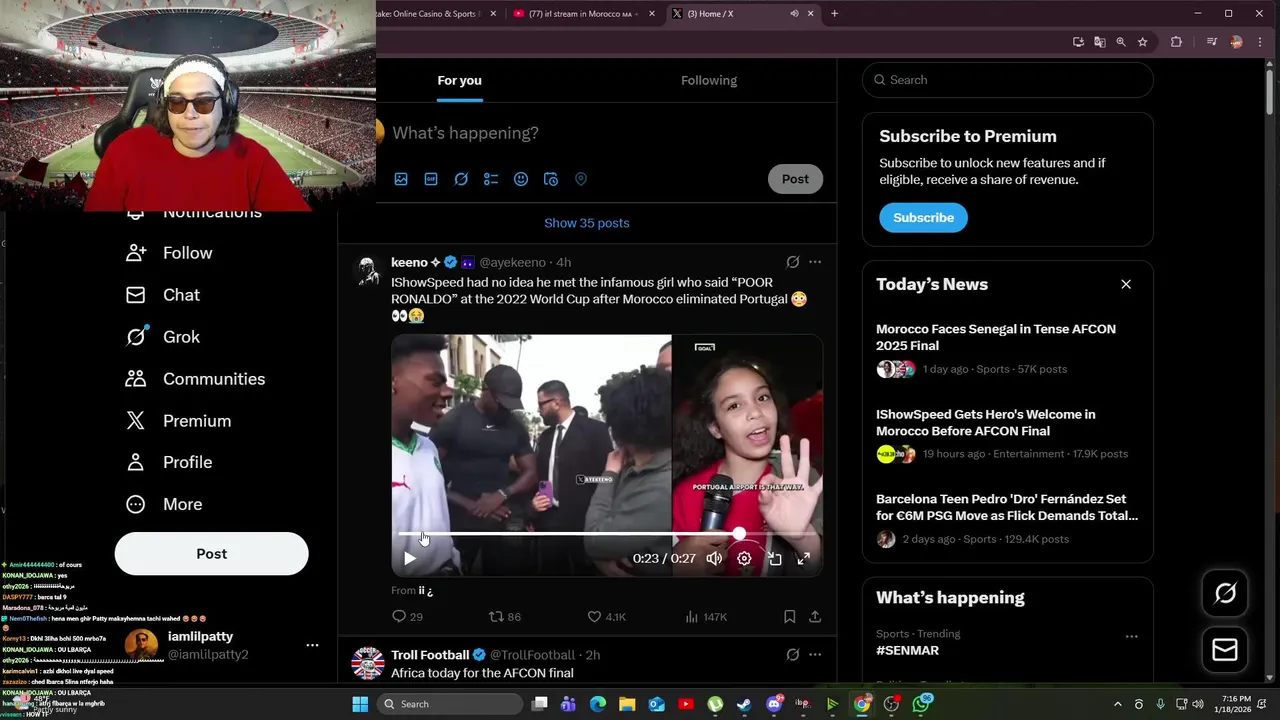Add a poll to the post
This screenshot has height=720, width=1280.
pyautogui.click(x=491, y=179)
